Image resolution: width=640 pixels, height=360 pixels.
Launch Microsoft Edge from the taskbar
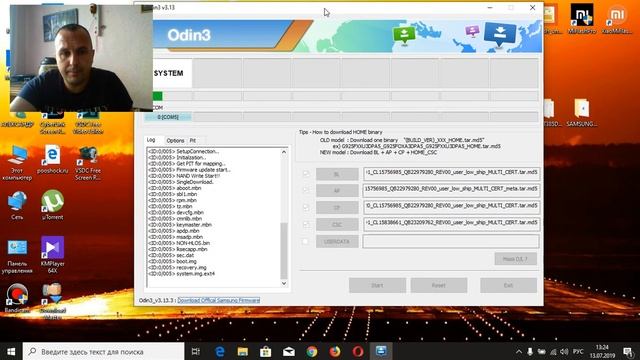pos(220,351)
